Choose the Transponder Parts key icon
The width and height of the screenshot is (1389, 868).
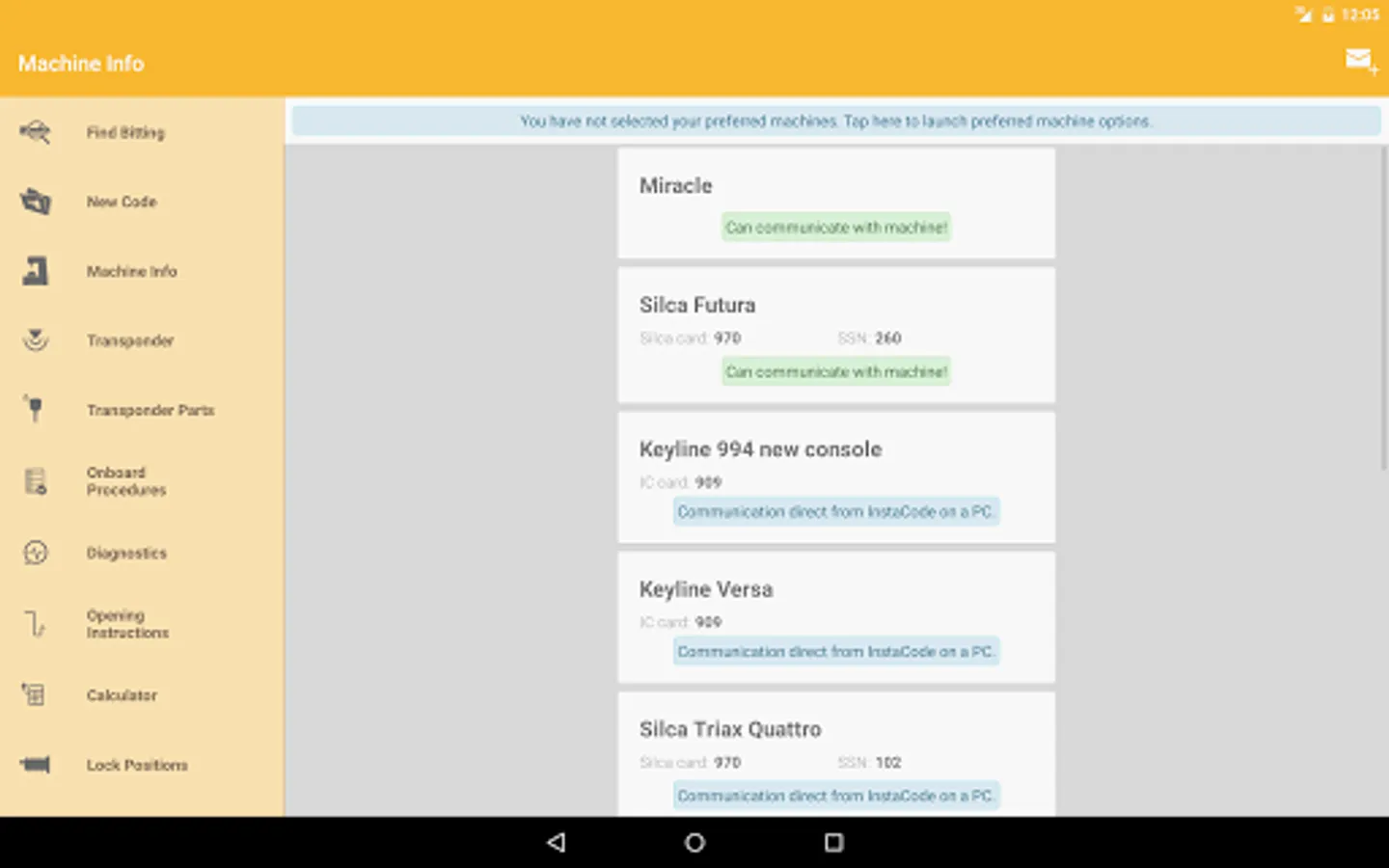pos(35,410)
